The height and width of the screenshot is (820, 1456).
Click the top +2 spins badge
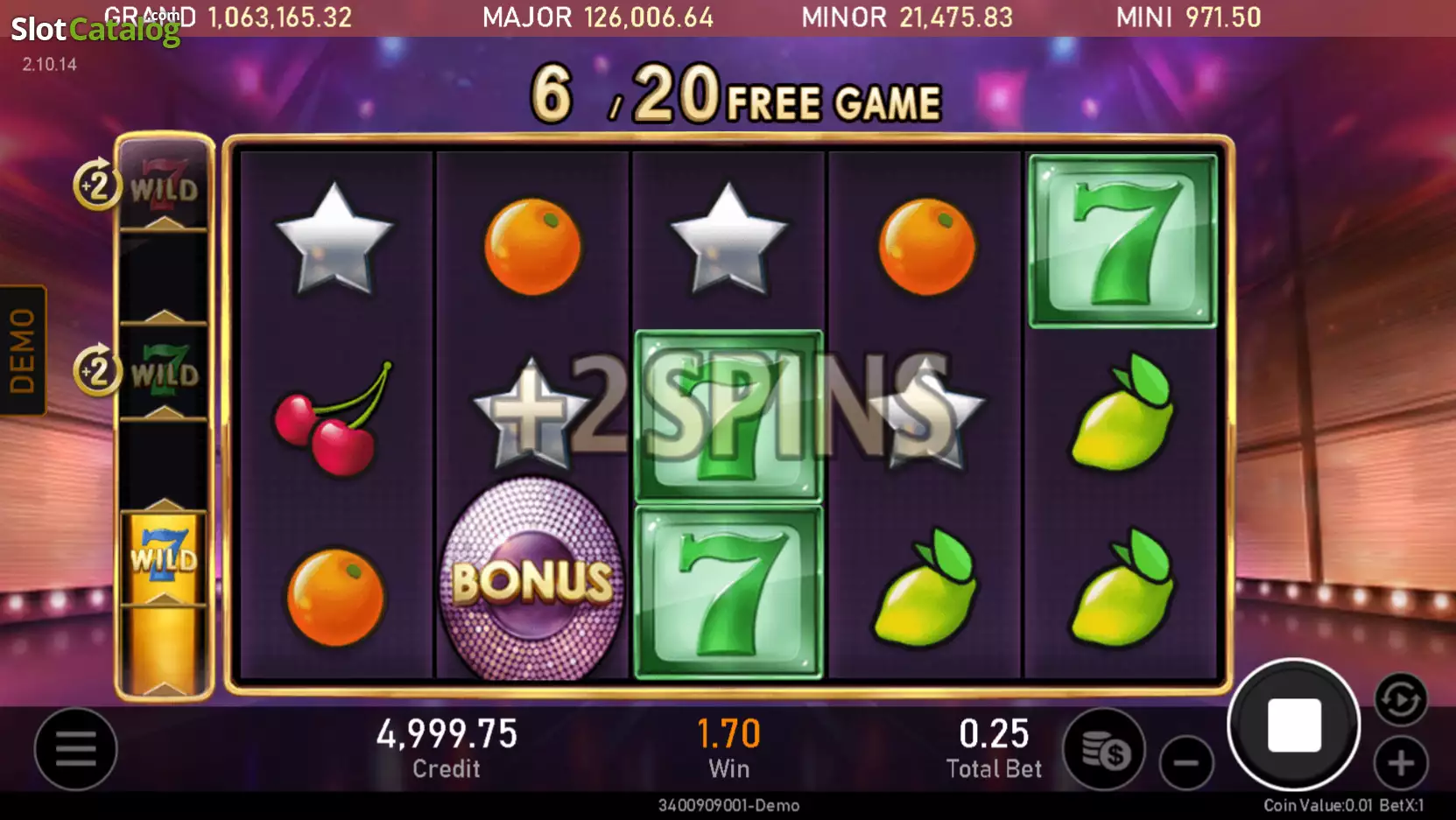point(96,185)
